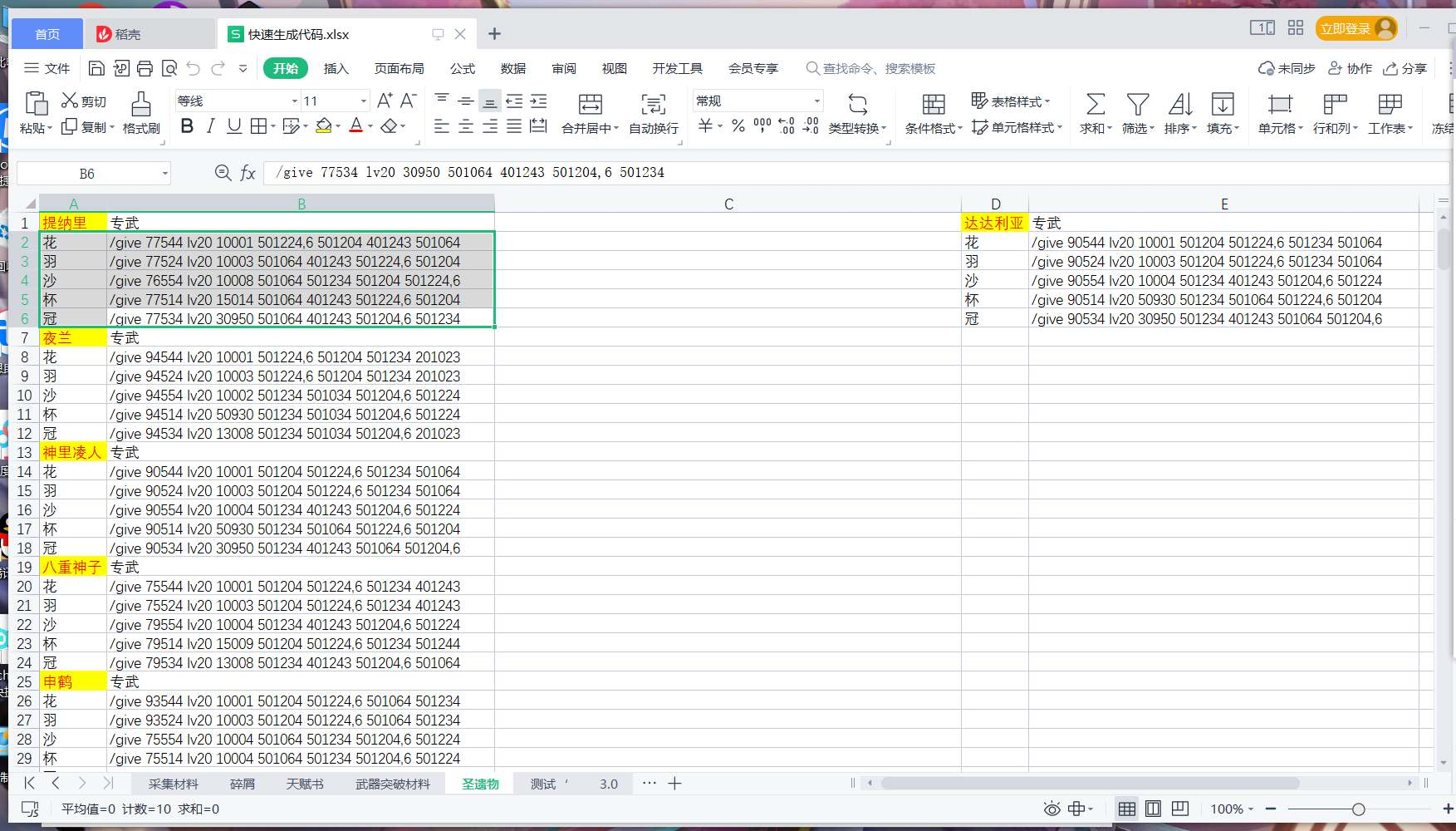Enable eye protection mode in status bar
The height and width of the screenshot is (831, 1456).
pos(1052,809)
